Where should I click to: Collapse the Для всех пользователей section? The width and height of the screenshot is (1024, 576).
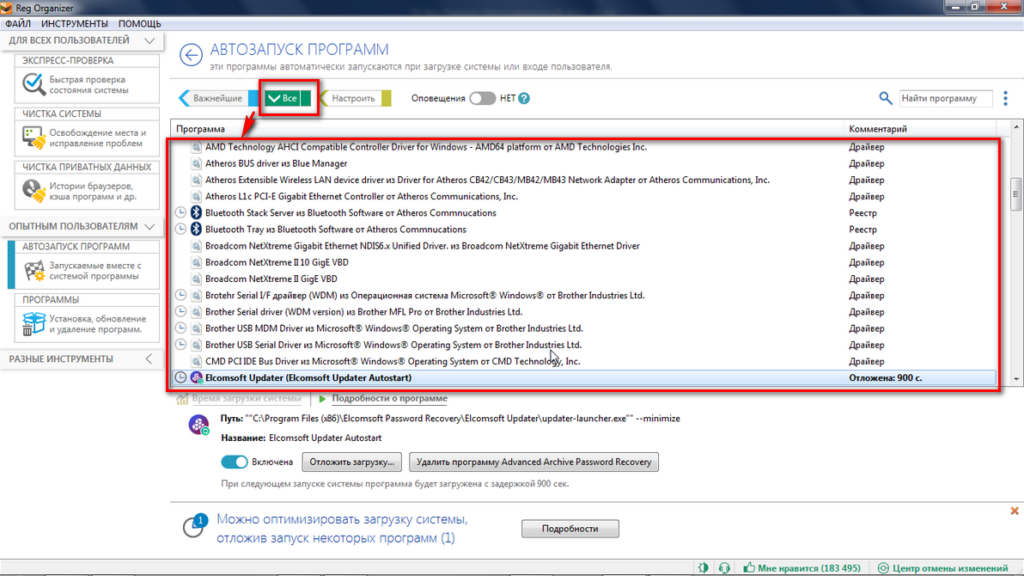[x=150, y=40]
